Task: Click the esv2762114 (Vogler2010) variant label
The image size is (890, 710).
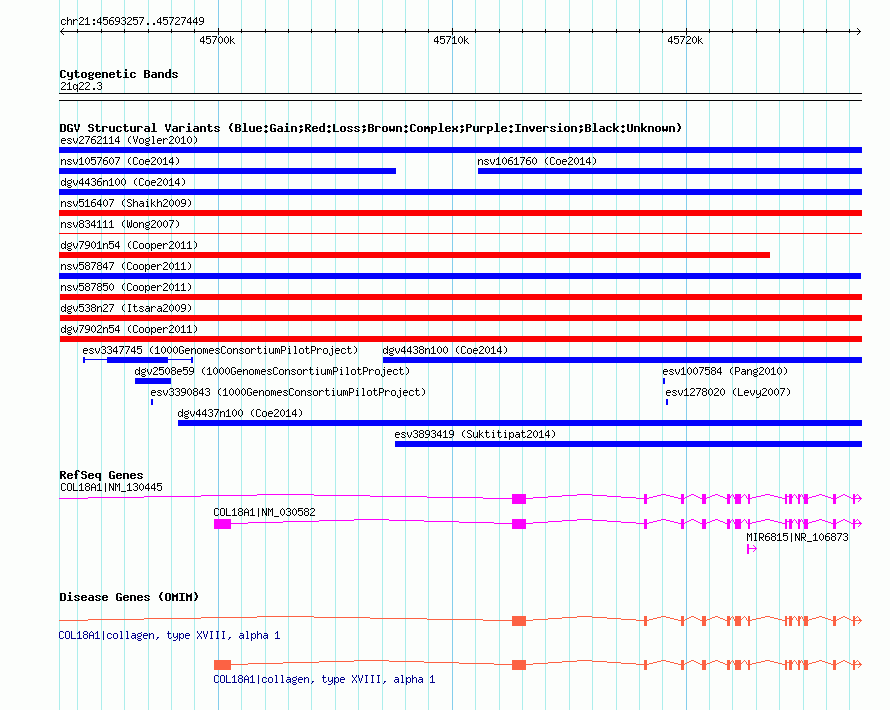Action: 129,140
